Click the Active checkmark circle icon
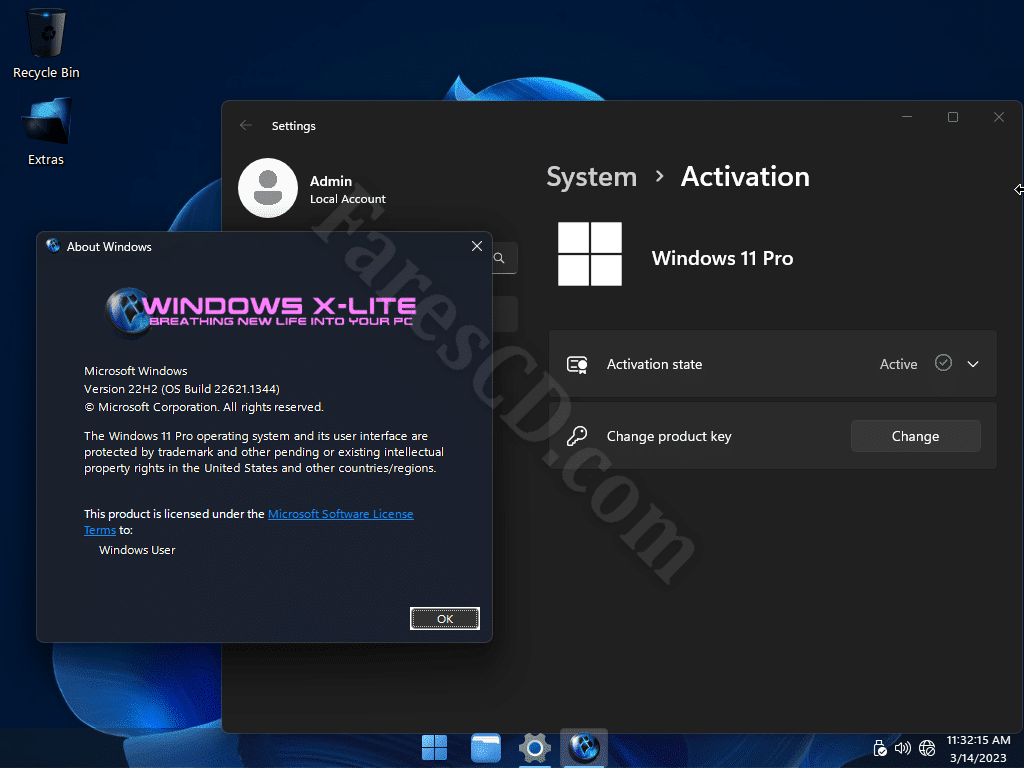The height and width of the screenshot is (768, 1024). click(x=943, y=363)
